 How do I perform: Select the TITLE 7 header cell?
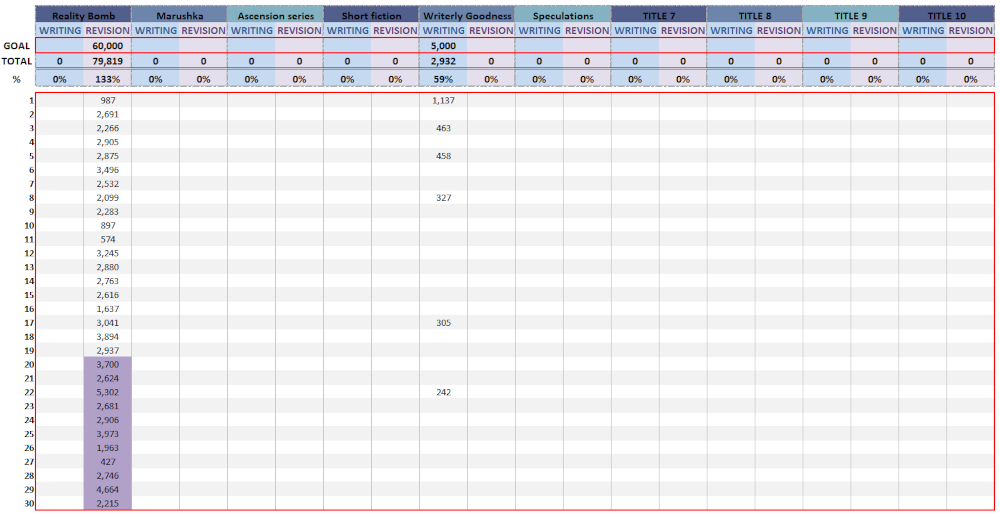[x=659, y=16]
